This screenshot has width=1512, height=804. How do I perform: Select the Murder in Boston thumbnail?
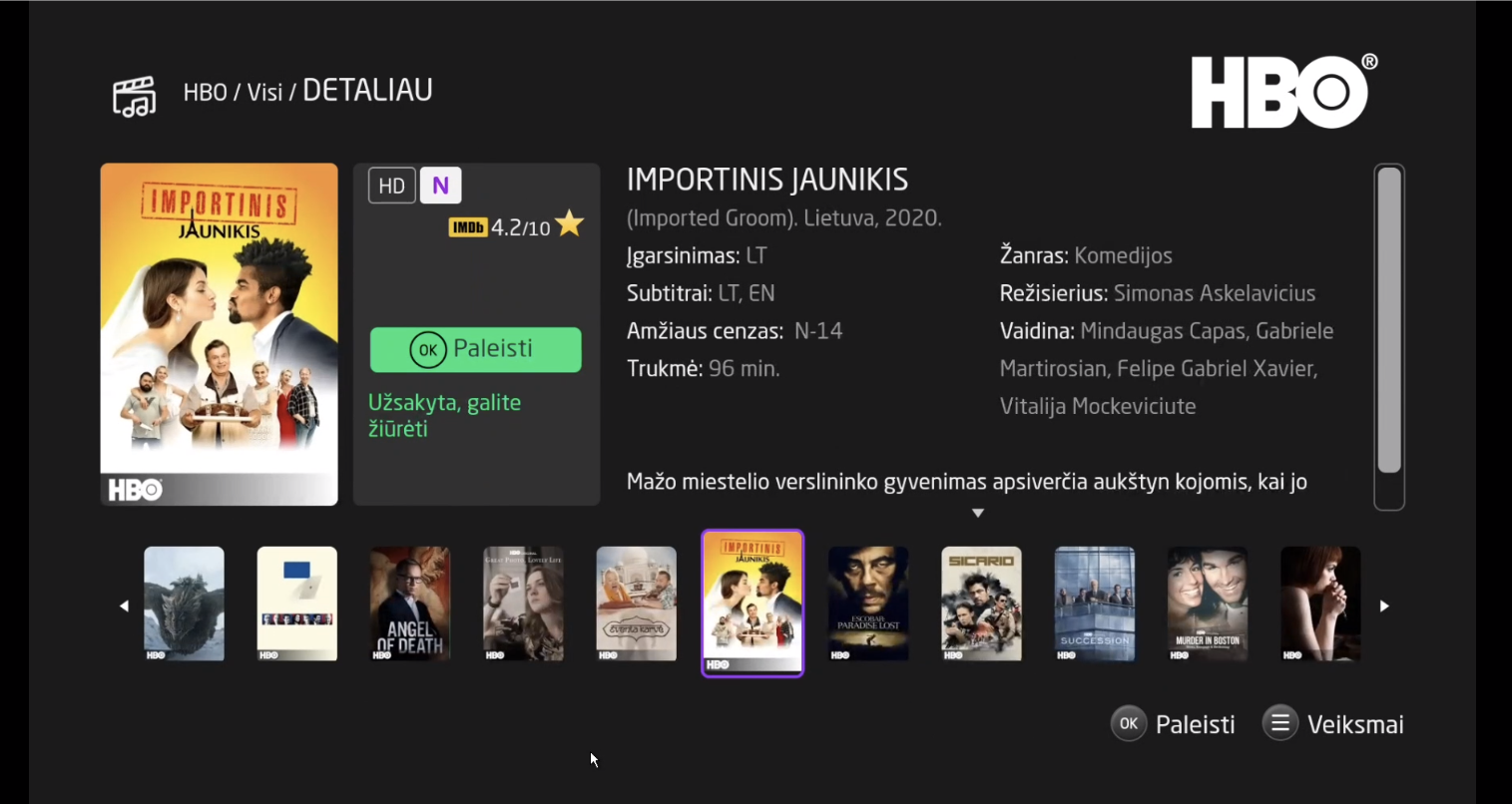point(1208,603)
